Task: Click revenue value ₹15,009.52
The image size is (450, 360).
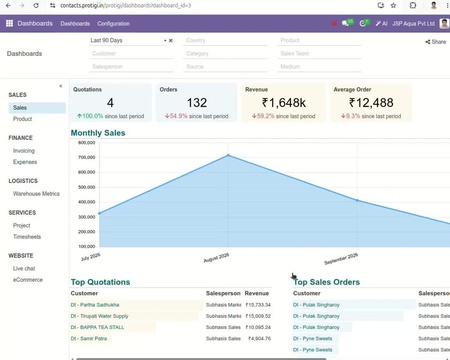Action: (x=258, y=316)
